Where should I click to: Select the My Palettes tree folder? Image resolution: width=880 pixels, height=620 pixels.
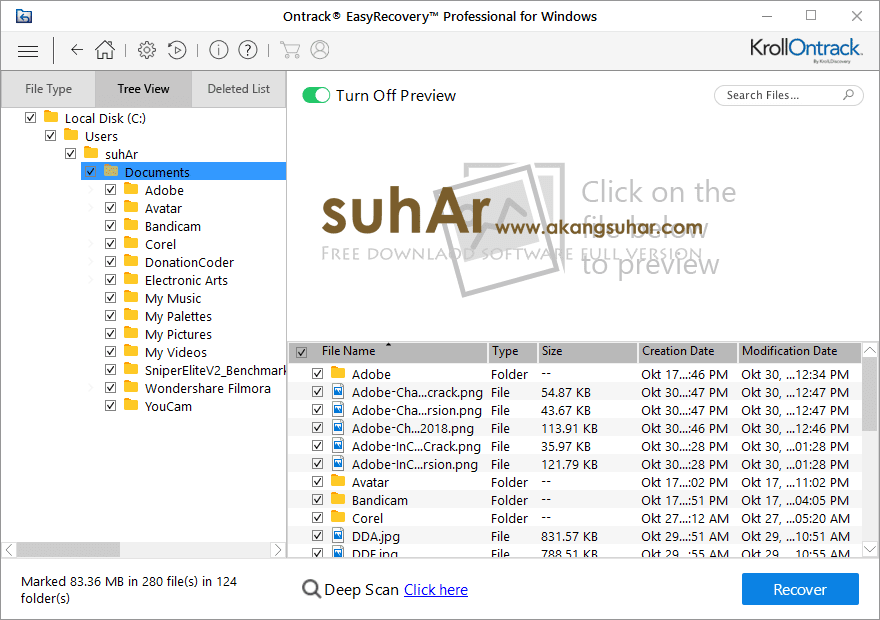(178, 316)
